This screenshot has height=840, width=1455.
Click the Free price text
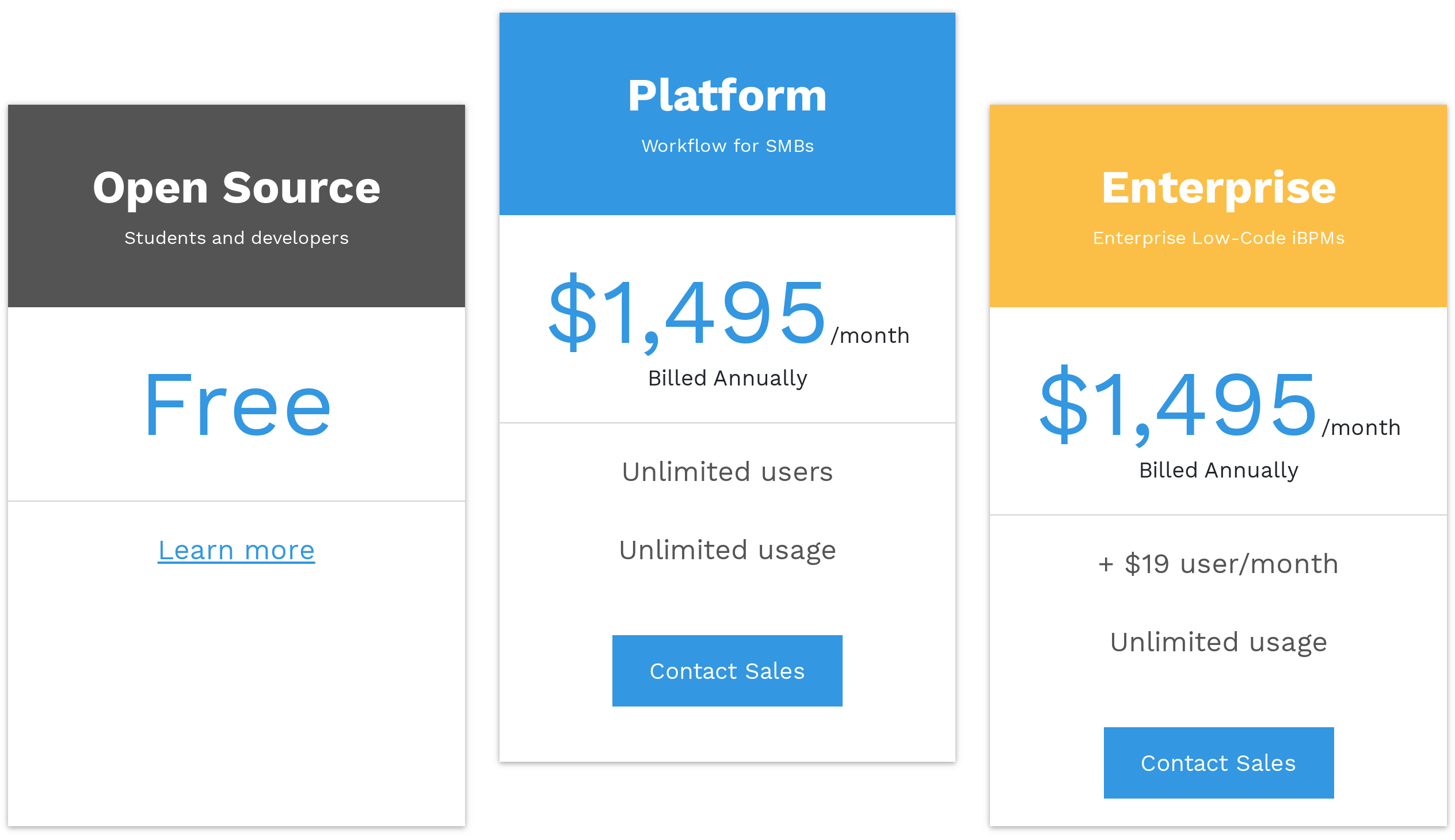[x=236, y=406]
